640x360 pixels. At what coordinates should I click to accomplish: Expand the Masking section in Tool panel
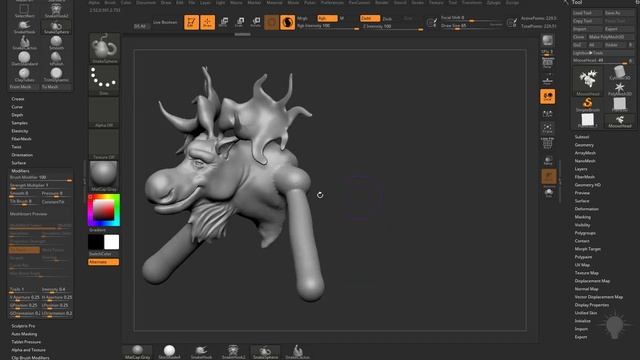(x=582, y=217)
